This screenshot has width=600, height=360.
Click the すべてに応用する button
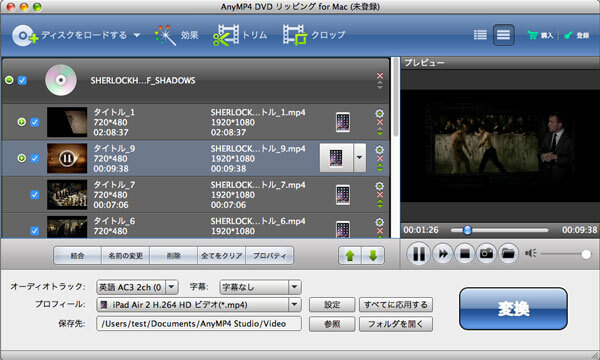click(396, 305)
